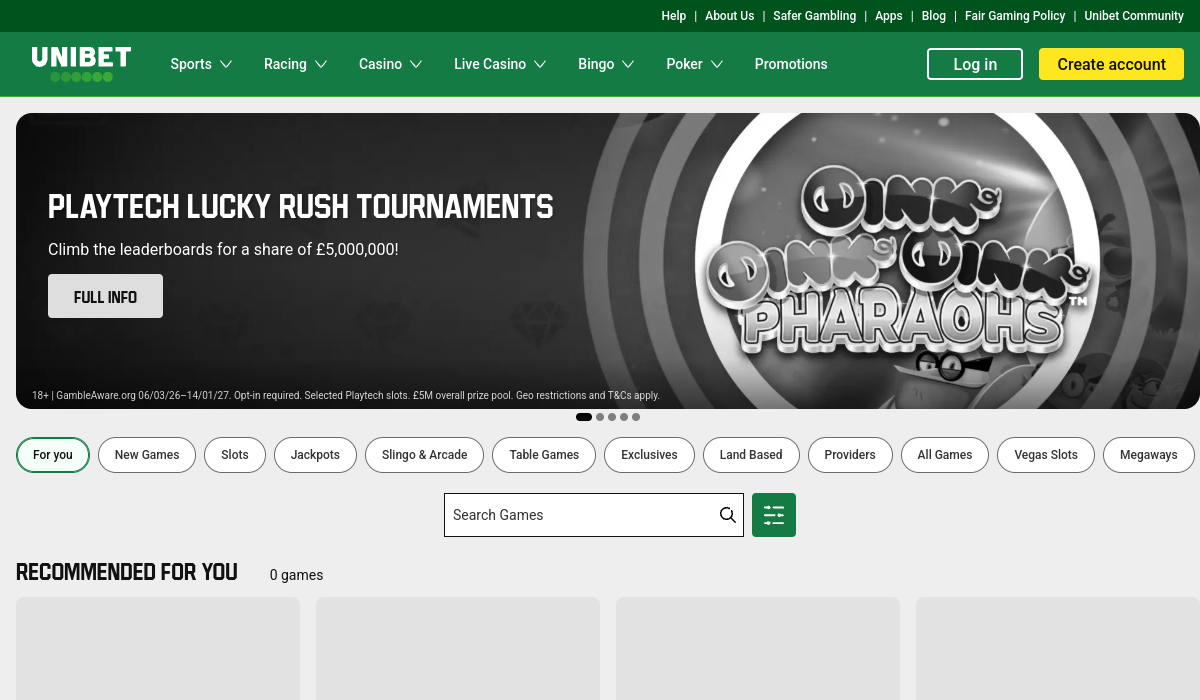This screenshot has height=700, width=1200.
Task: Open the Poker menu item
Action: (684, 64)
